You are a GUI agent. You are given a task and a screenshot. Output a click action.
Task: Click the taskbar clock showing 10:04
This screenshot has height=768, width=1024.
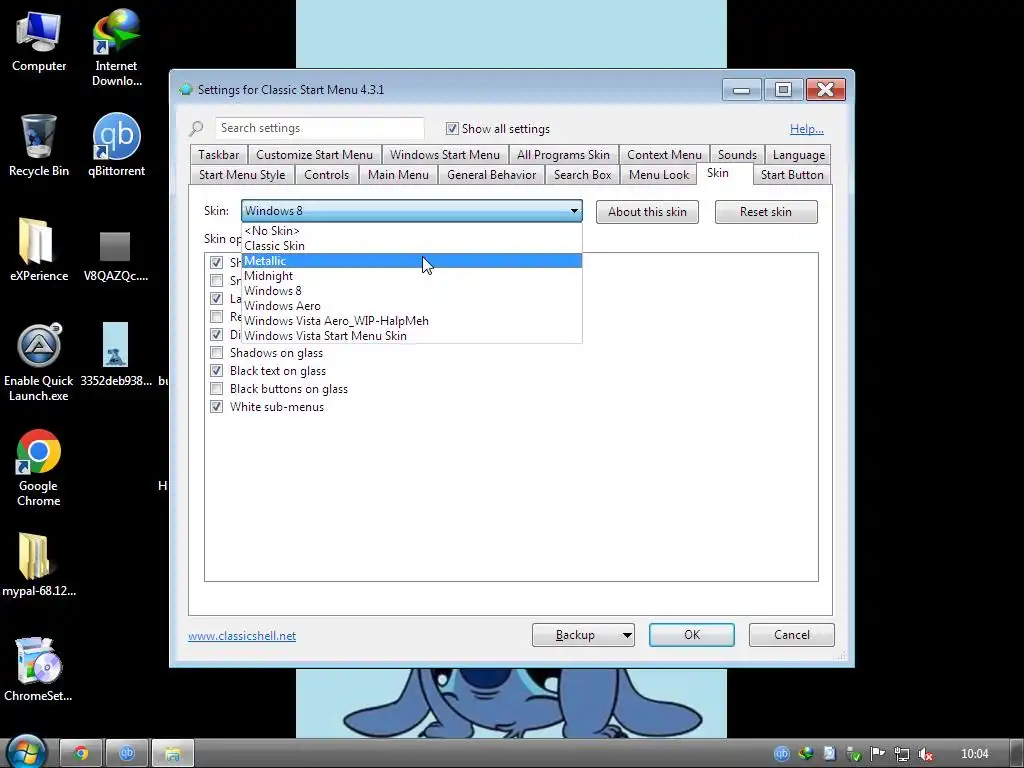(974, 754)
